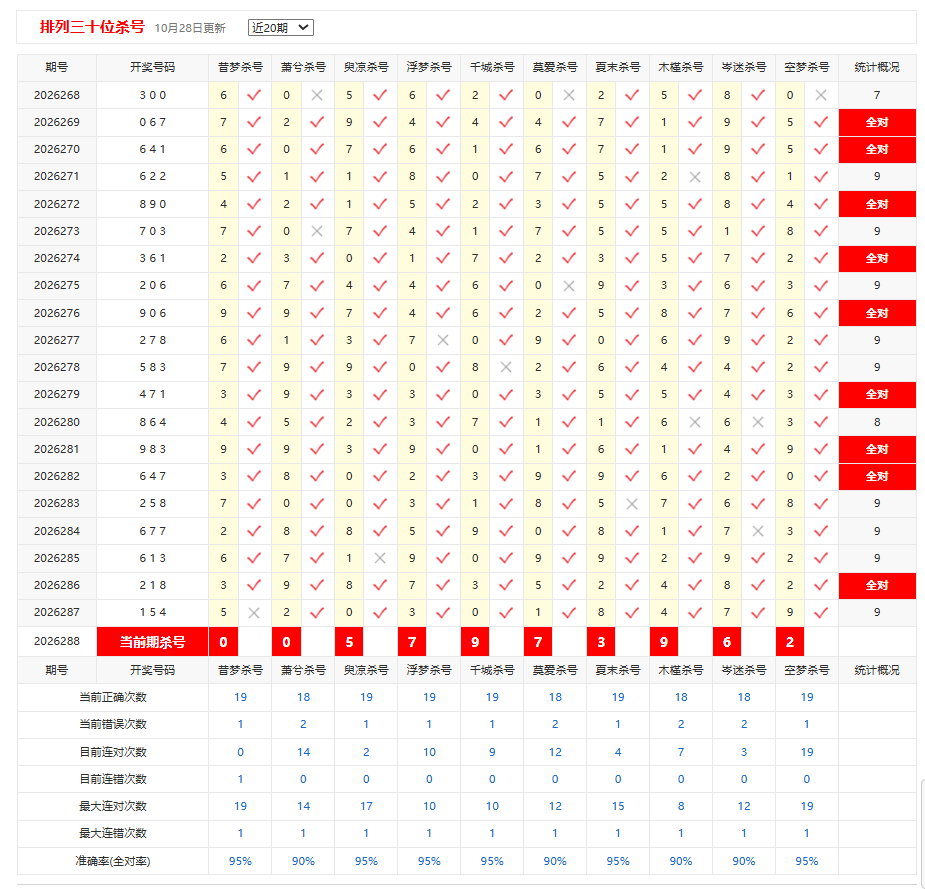The width and height of the screenshot is (925, 889).
Task: Click the red number 3 box in row 2026288
Action: (x=601, y=642)
